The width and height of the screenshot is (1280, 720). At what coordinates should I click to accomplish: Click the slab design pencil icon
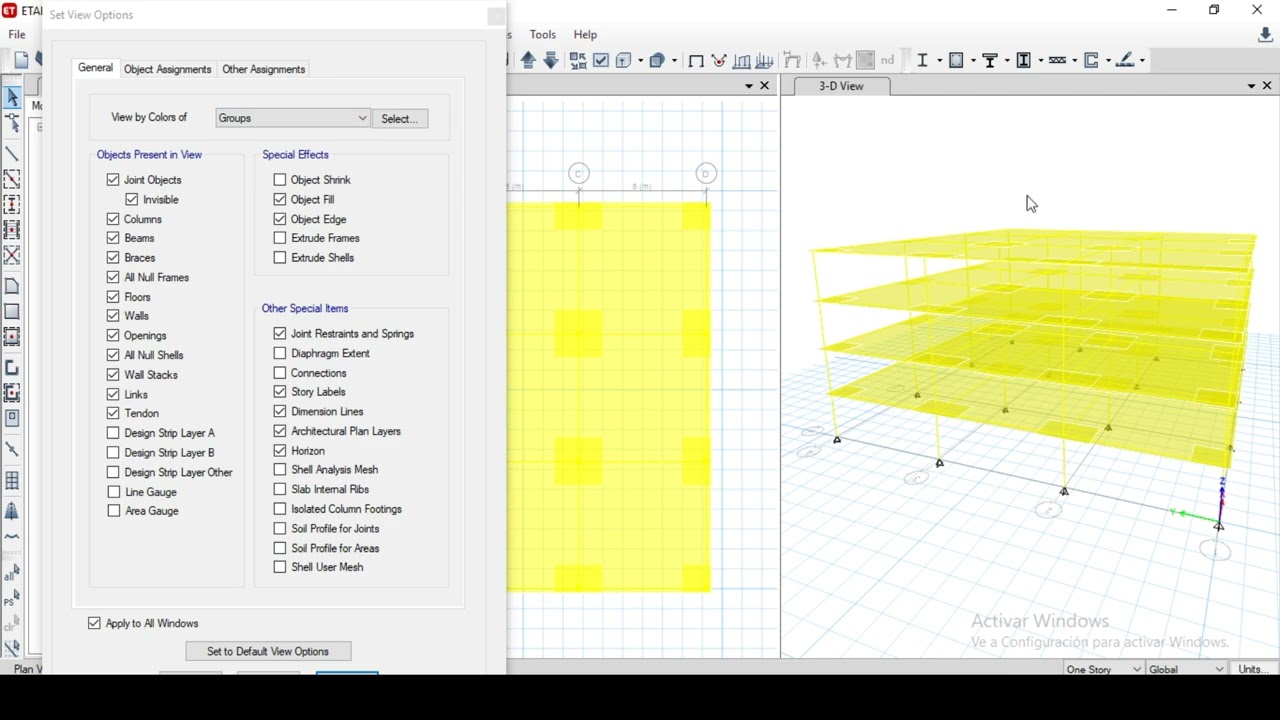pos(1124,60)
